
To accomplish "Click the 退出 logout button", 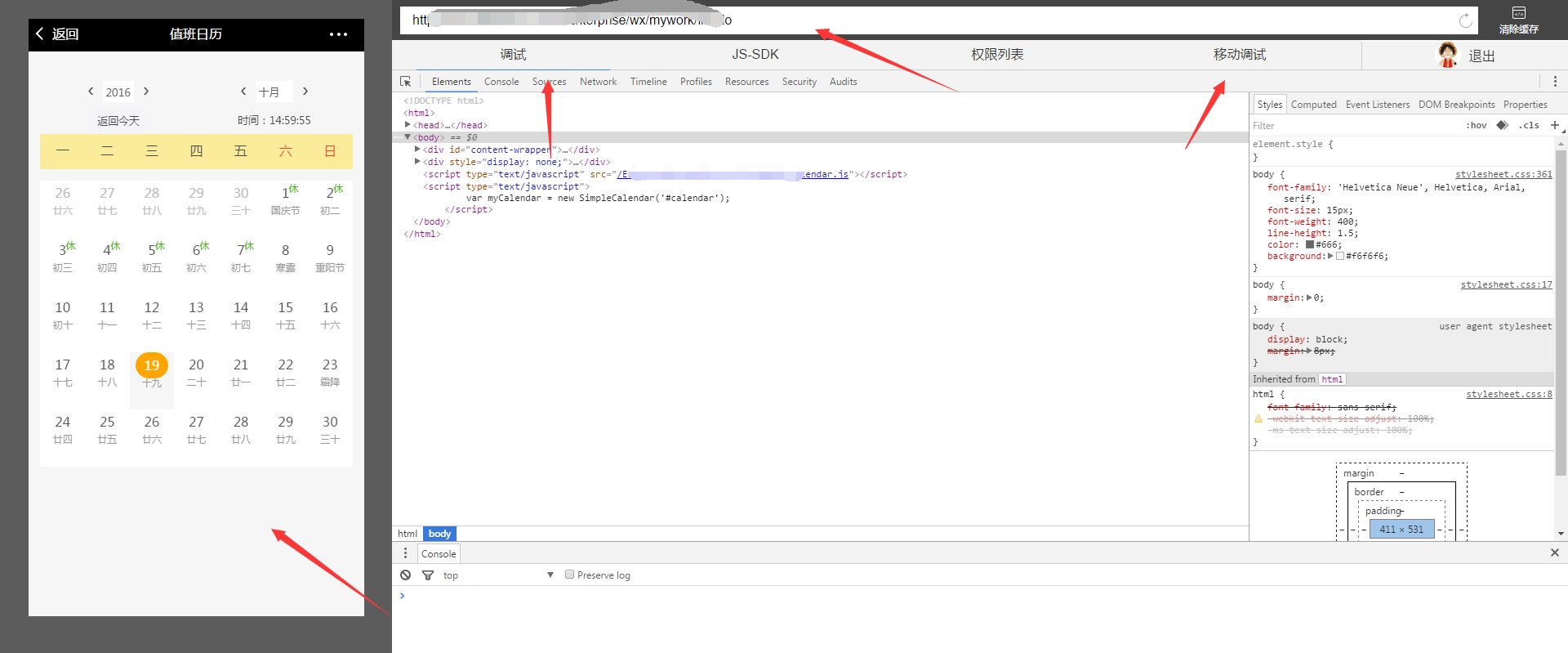I will 1481,56.
